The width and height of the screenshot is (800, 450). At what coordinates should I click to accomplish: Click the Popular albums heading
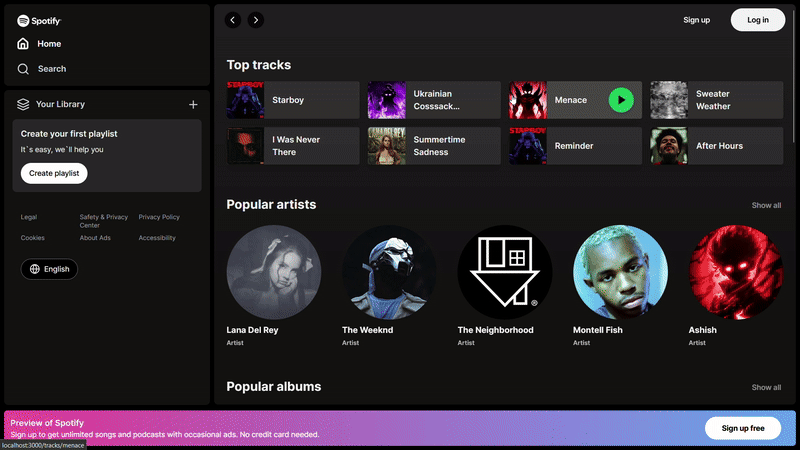pyautogui.click(x=273, y=387)
